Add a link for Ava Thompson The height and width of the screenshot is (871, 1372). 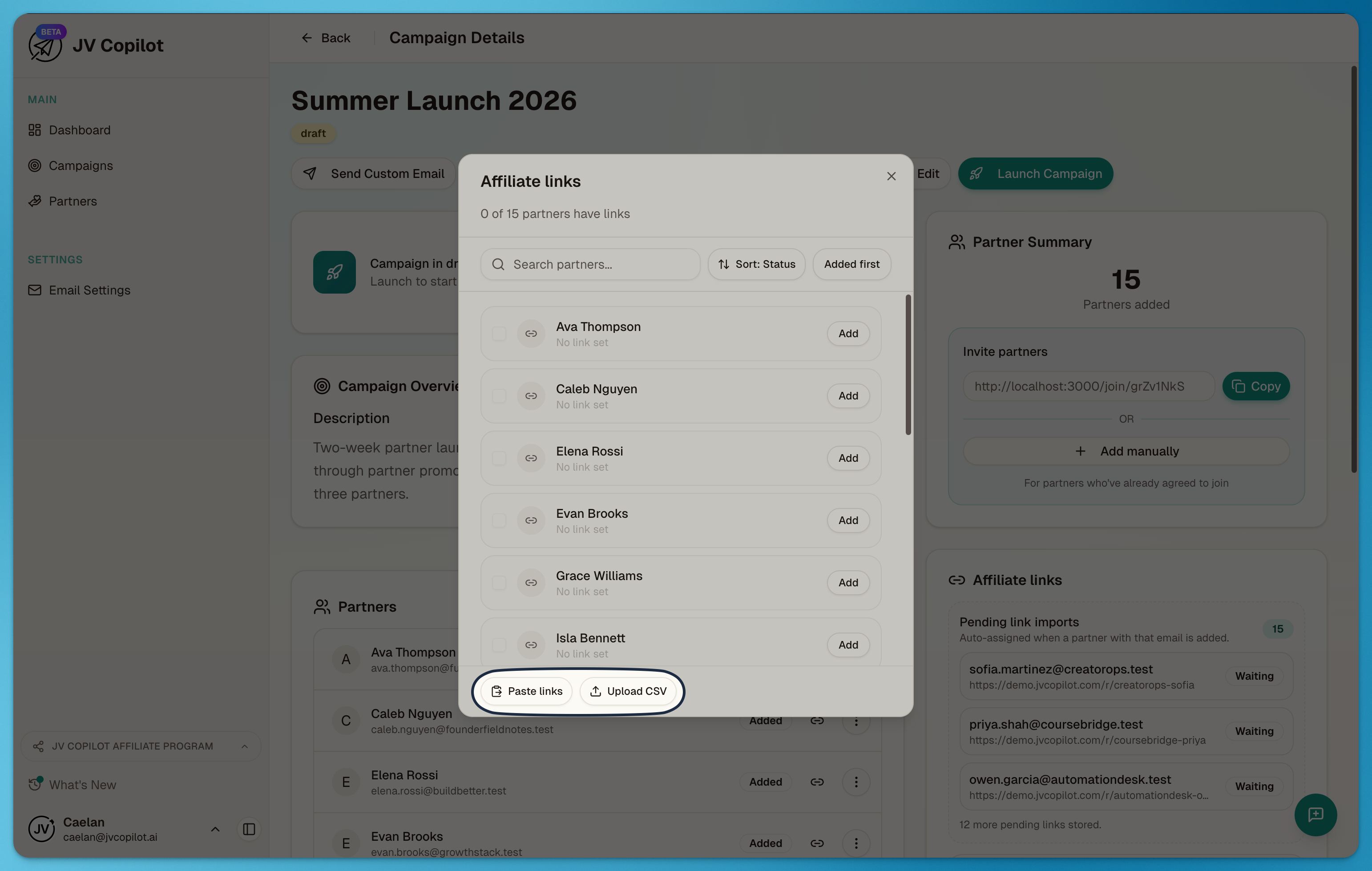point(848,334)
